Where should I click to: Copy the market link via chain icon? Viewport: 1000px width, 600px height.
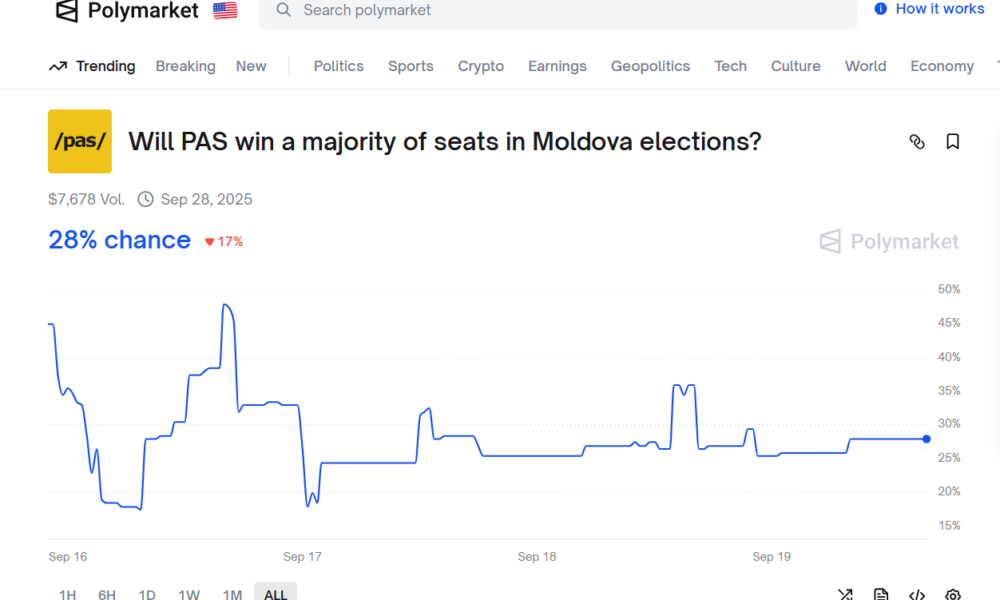[x=917, y=142]
